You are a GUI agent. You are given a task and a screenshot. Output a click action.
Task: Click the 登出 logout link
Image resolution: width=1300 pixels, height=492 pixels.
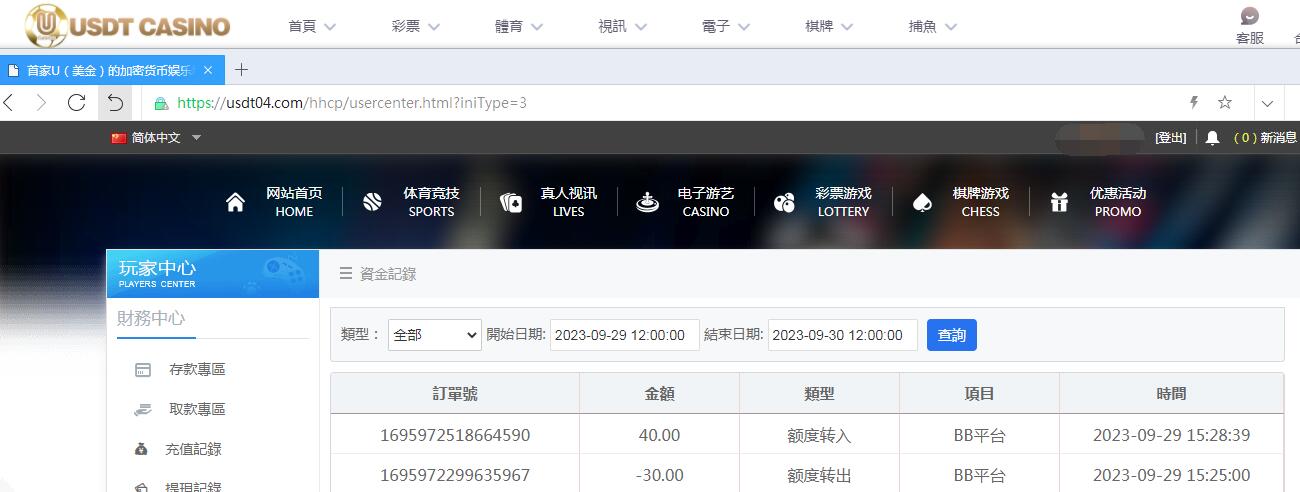pos(1170,138)
